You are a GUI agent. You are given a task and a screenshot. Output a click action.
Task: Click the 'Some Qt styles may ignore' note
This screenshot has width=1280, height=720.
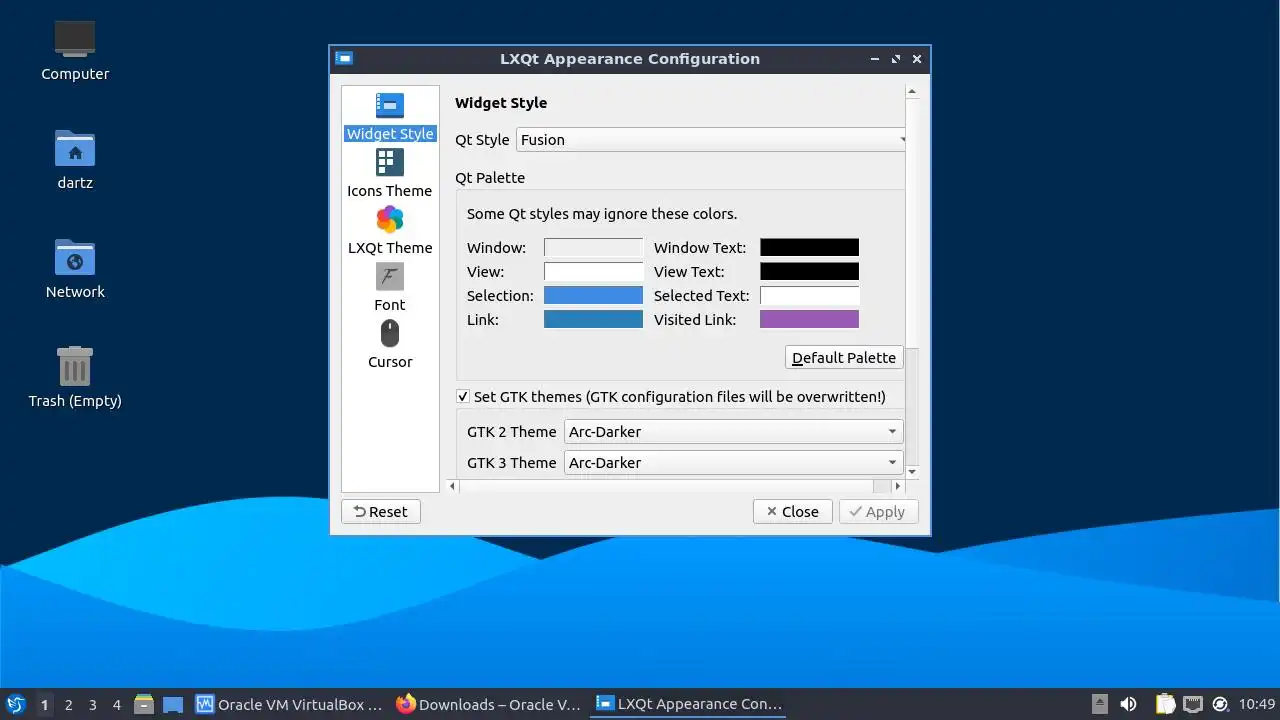(602, 214)
